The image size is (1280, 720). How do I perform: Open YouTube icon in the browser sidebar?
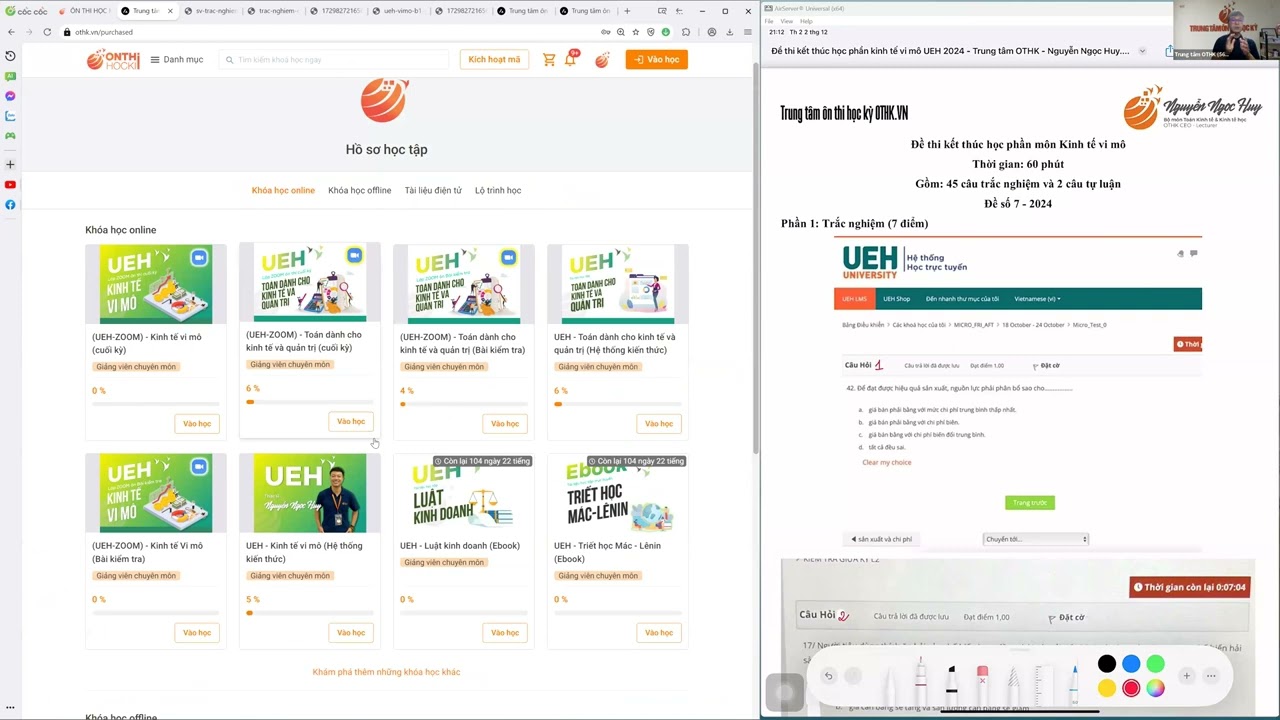tap(10, 185)
